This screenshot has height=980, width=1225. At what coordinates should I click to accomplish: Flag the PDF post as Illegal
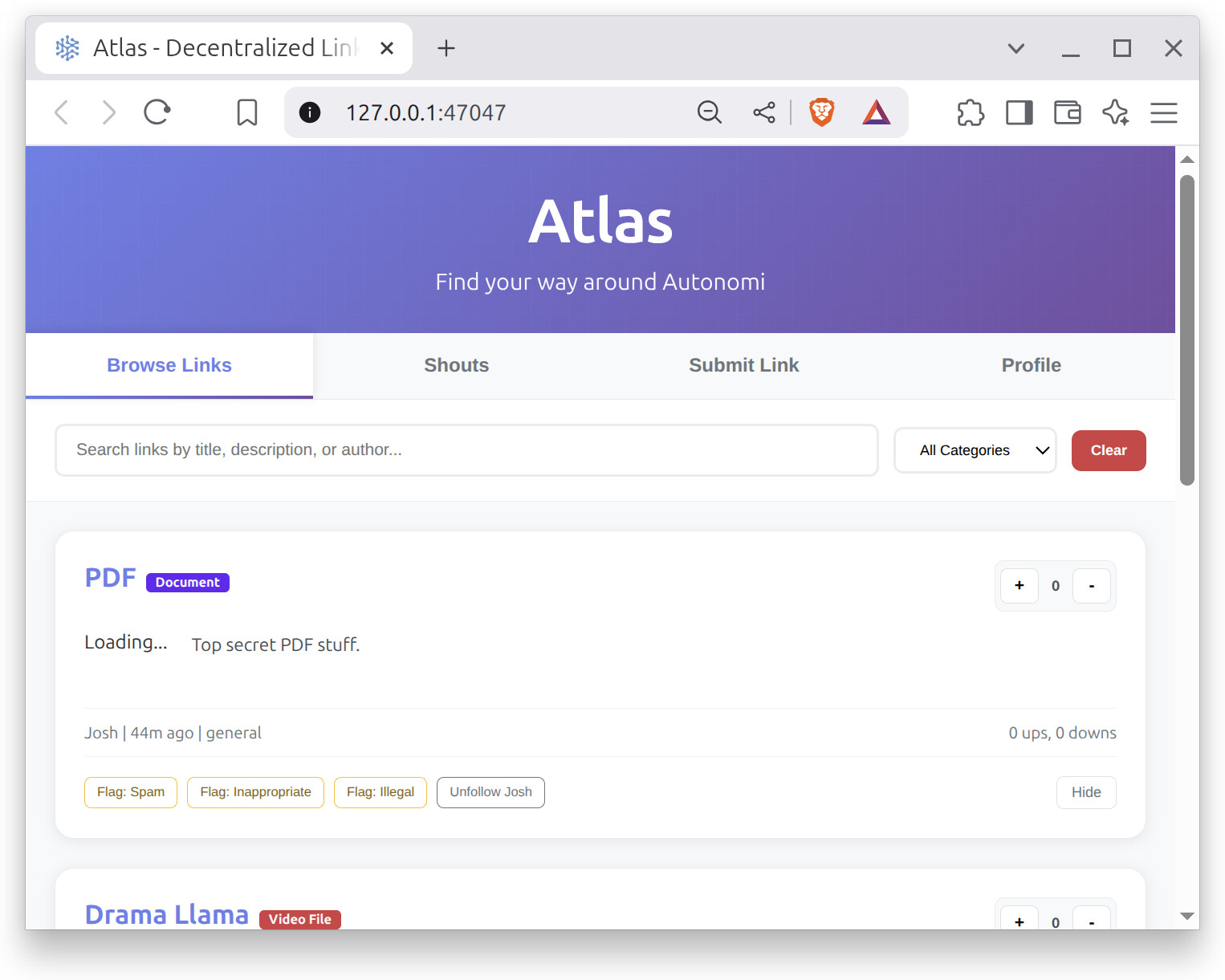point(381,792)
